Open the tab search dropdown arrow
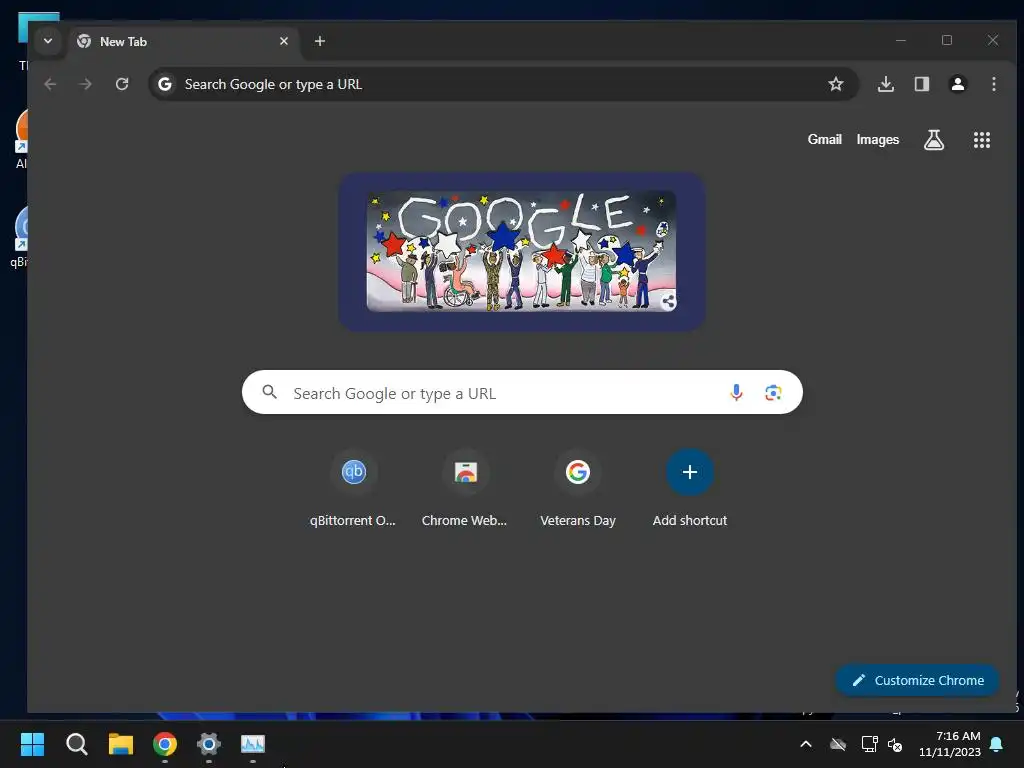Screen dimensions: 1024x768 [x=48, y=40]
